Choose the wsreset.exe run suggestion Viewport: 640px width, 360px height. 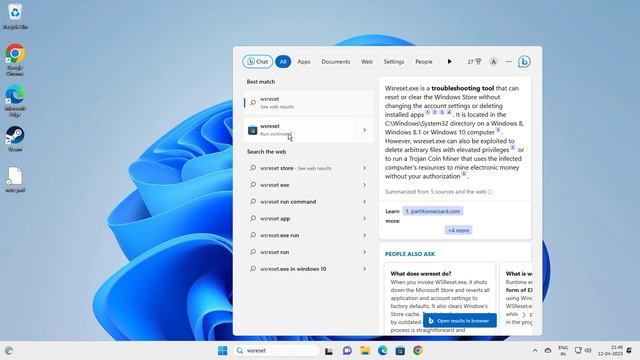click(x=302, y=235)
